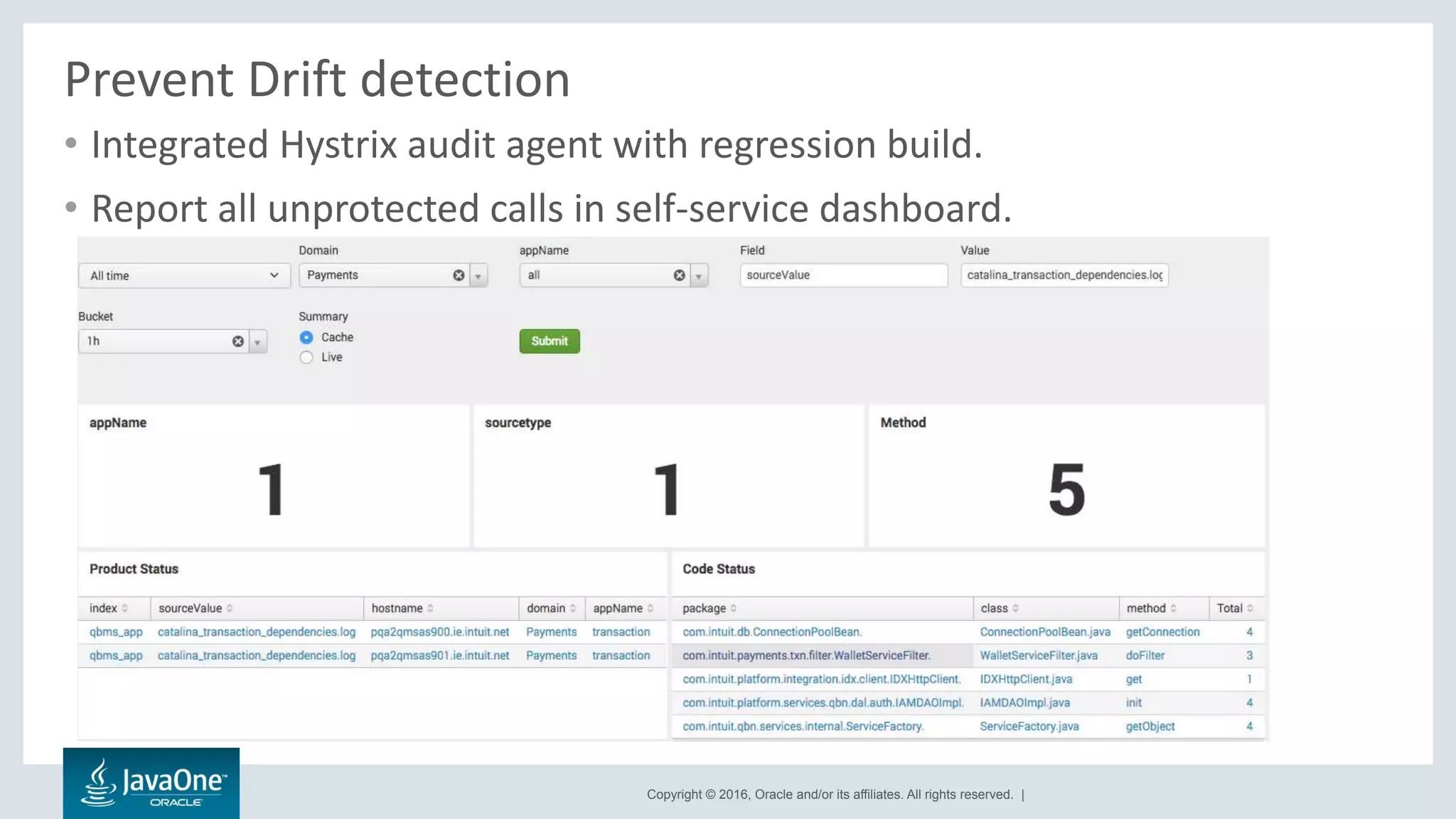
Task: Open the All time range dropdown
Action: (x=184, y=276)
